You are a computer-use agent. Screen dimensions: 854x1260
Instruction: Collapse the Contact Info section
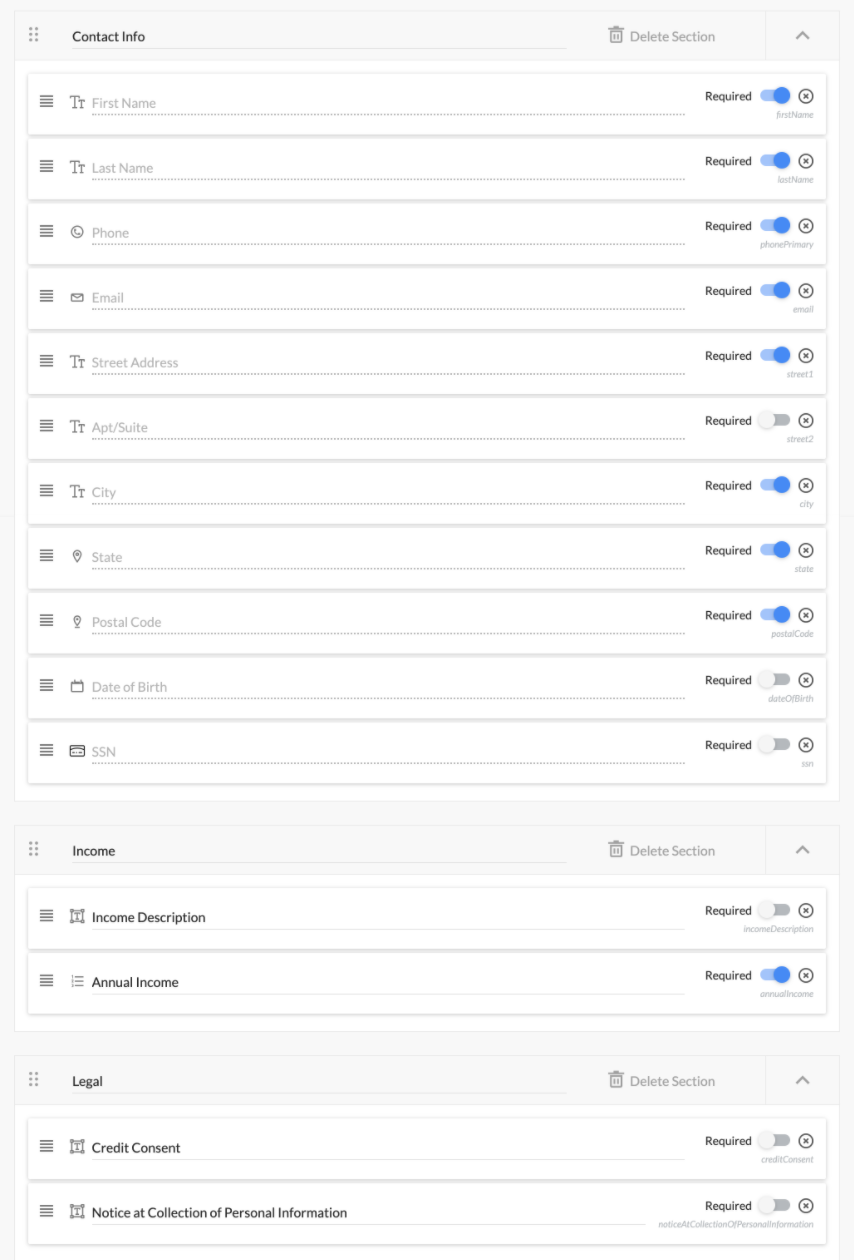click(802, 35)
